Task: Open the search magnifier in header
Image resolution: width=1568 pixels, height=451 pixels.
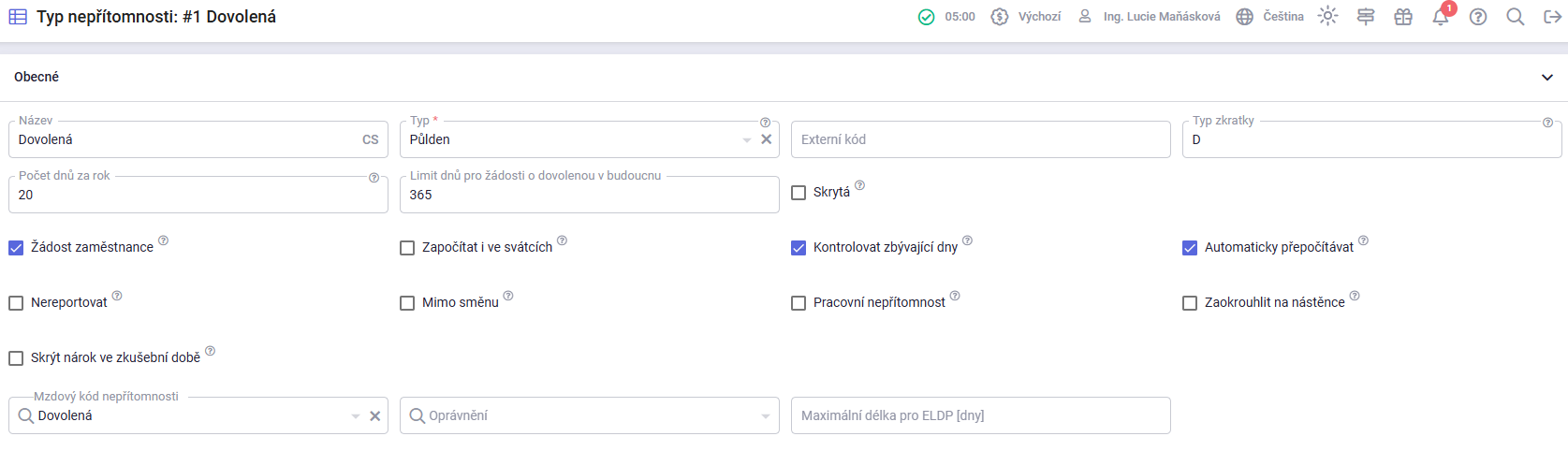Action: tap(1515, 17)
